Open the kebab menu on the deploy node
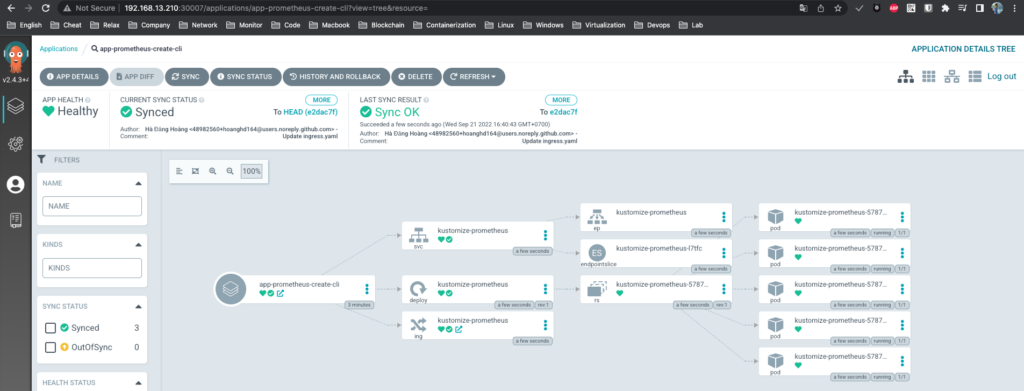Screen dimensions: 1024x391 click(545, 289)
